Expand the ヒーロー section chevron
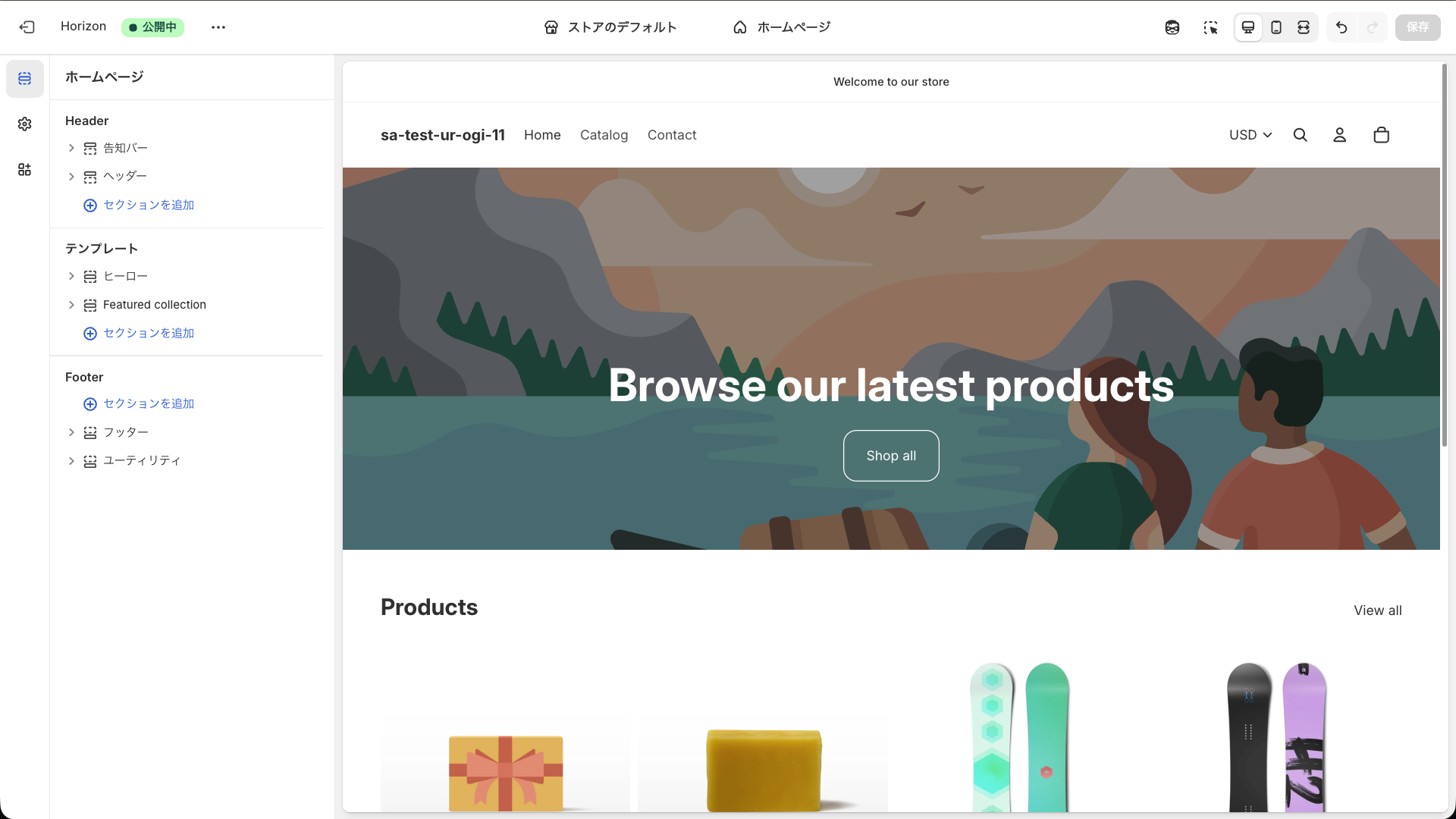This screenshot has height=819, width=1456. pos(71,277)
